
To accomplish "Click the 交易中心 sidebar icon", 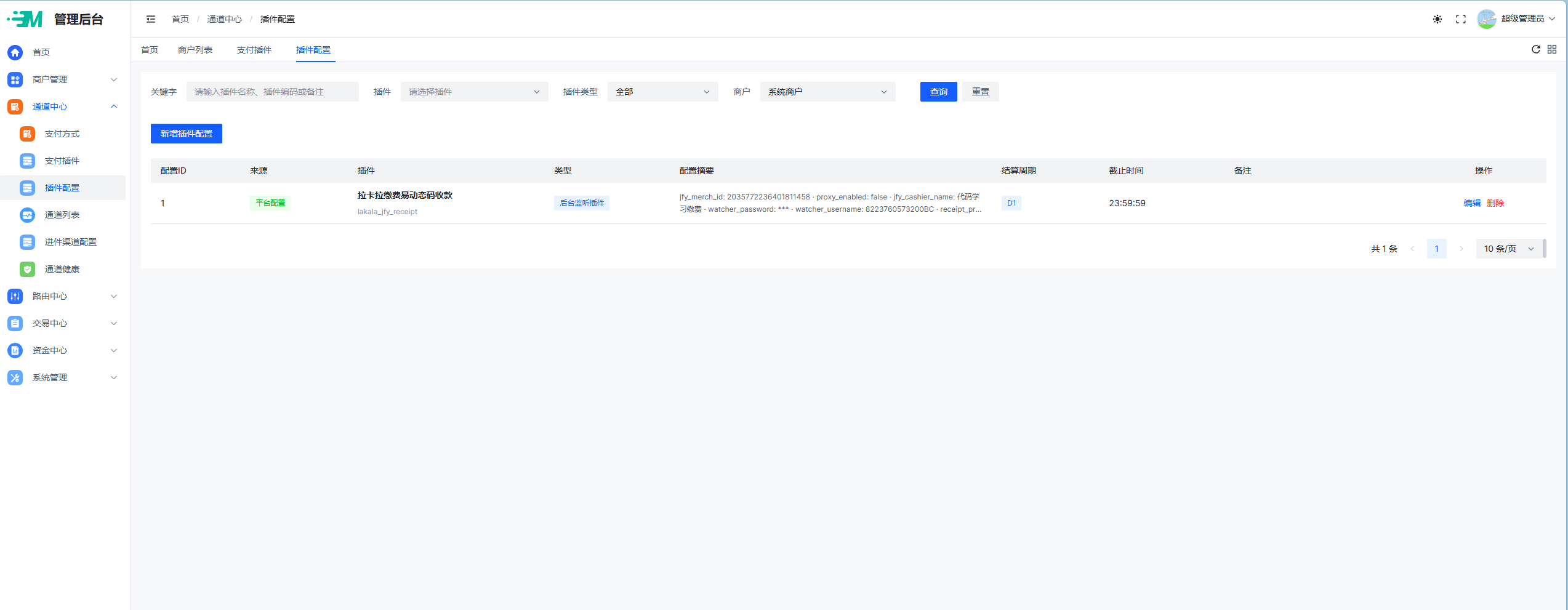I will (x=15, y=323).
